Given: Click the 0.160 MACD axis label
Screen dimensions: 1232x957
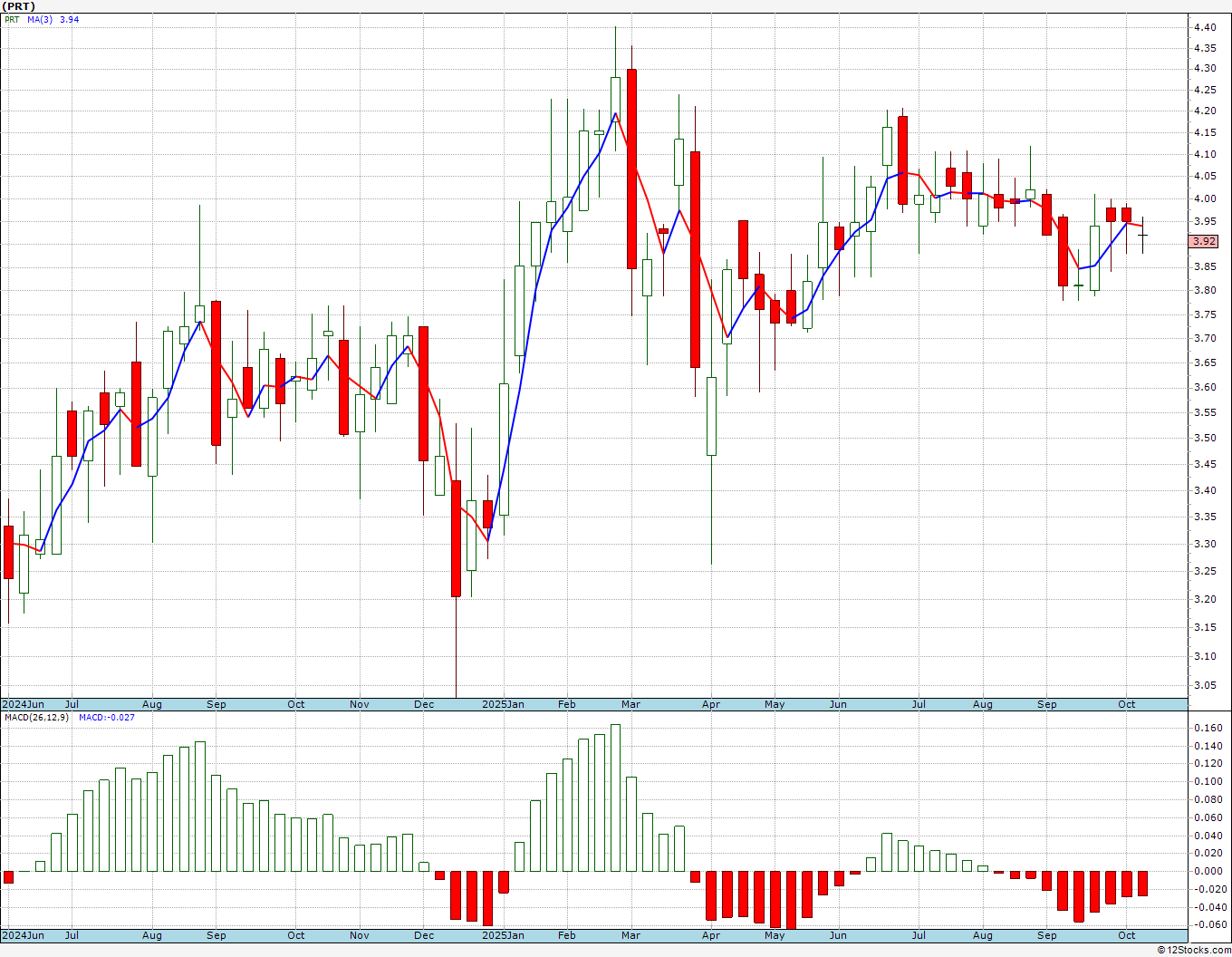Looking at the screenshot, I should [1208, 728].
